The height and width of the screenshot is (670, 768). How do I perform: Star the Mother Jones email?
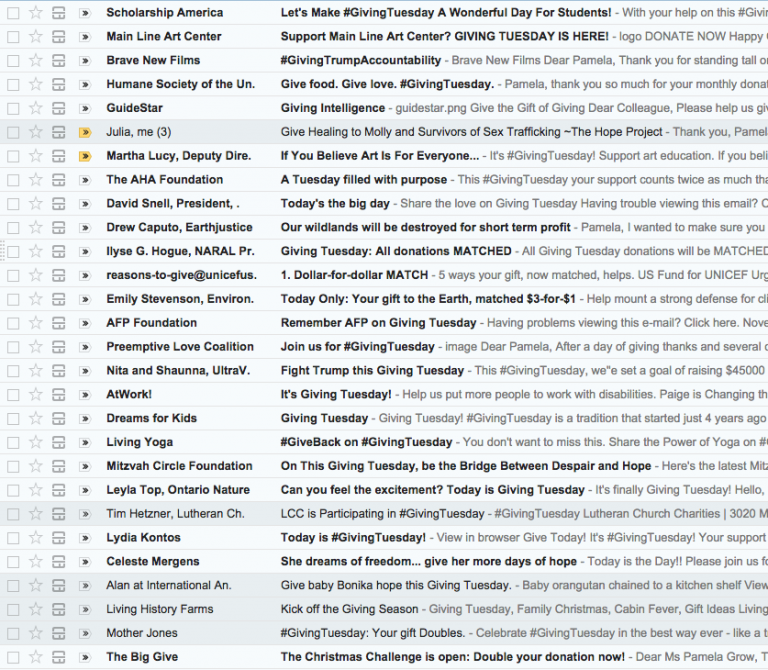(x=36, y=633)
